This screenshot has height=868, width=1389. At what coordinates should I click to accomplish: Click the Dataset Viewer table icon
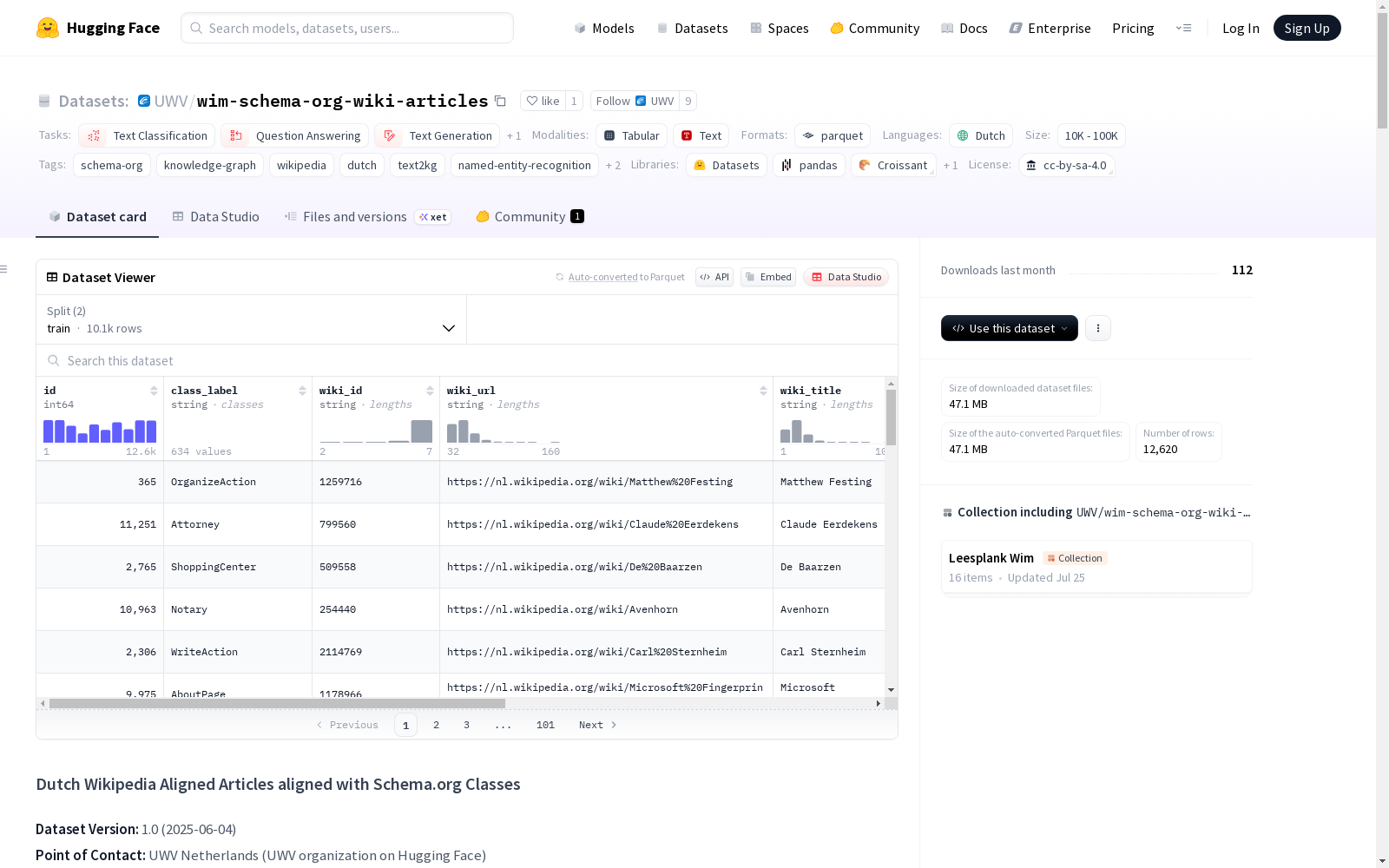[52, 277]
